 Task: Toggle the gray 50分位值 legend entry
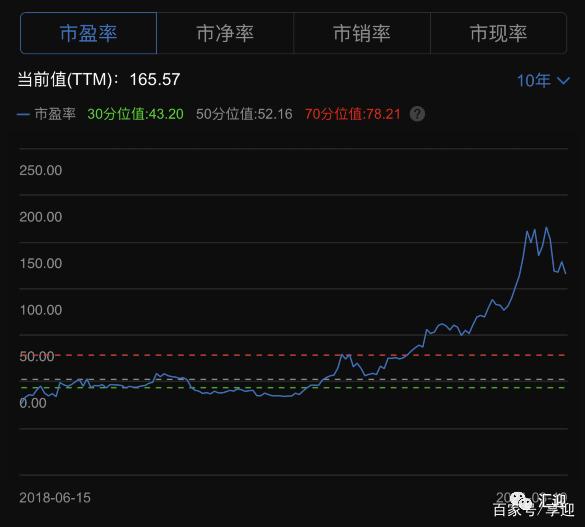click(244, 114)
